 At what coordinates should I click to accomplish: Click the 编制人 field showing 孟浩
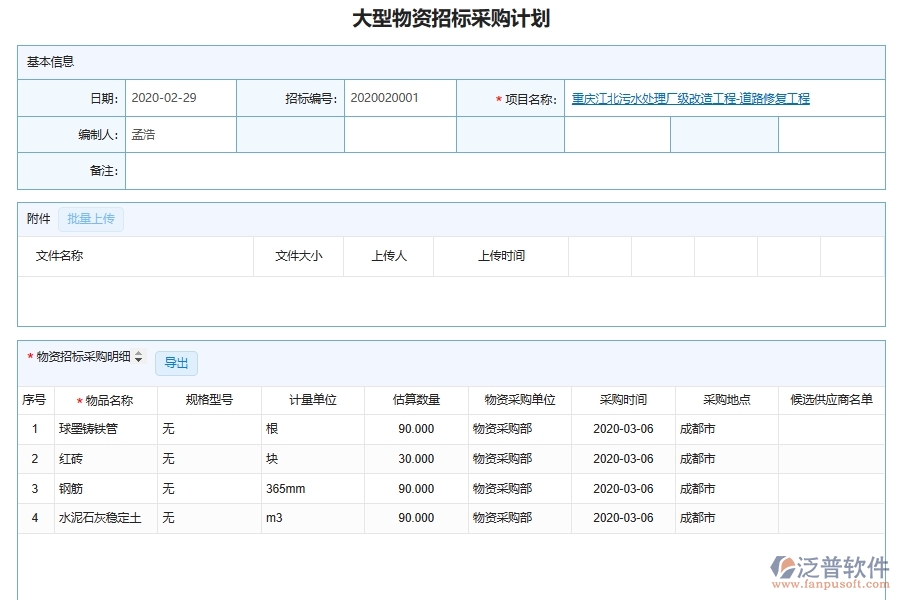point(180,134)
